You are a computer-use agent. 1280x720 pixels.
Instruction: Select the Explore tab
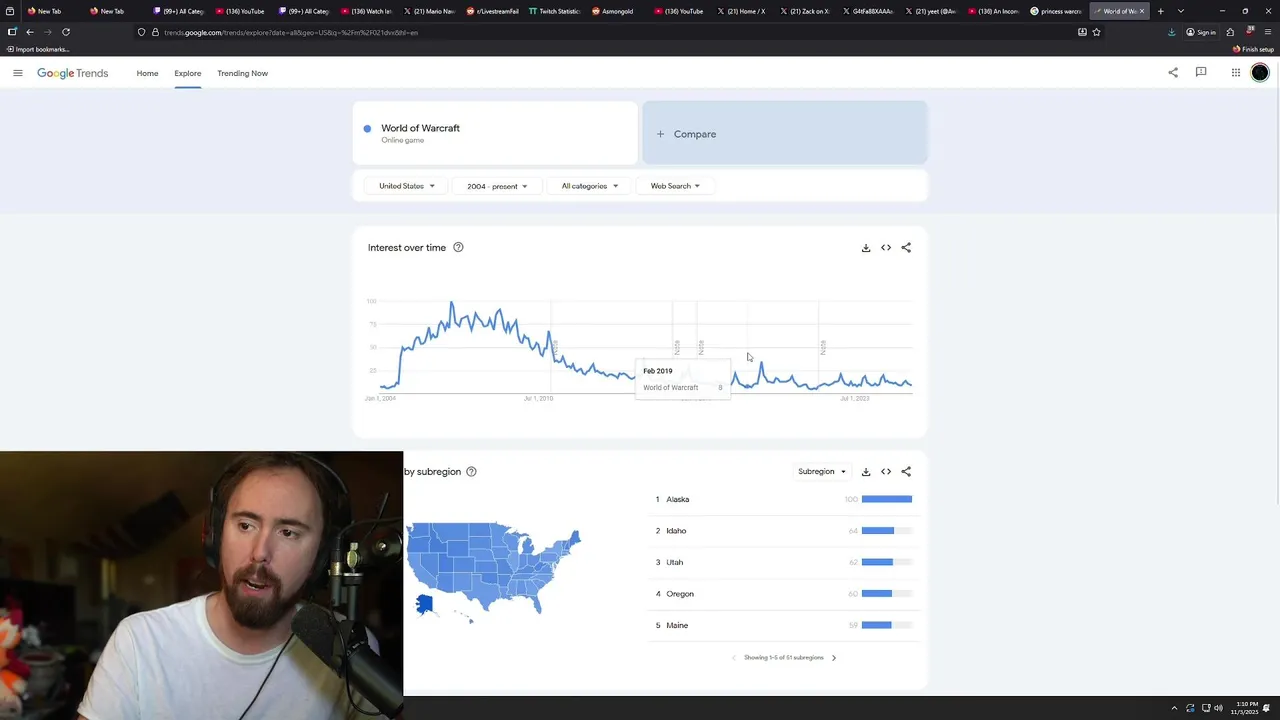pyautogui.click(x=187, y=73)
